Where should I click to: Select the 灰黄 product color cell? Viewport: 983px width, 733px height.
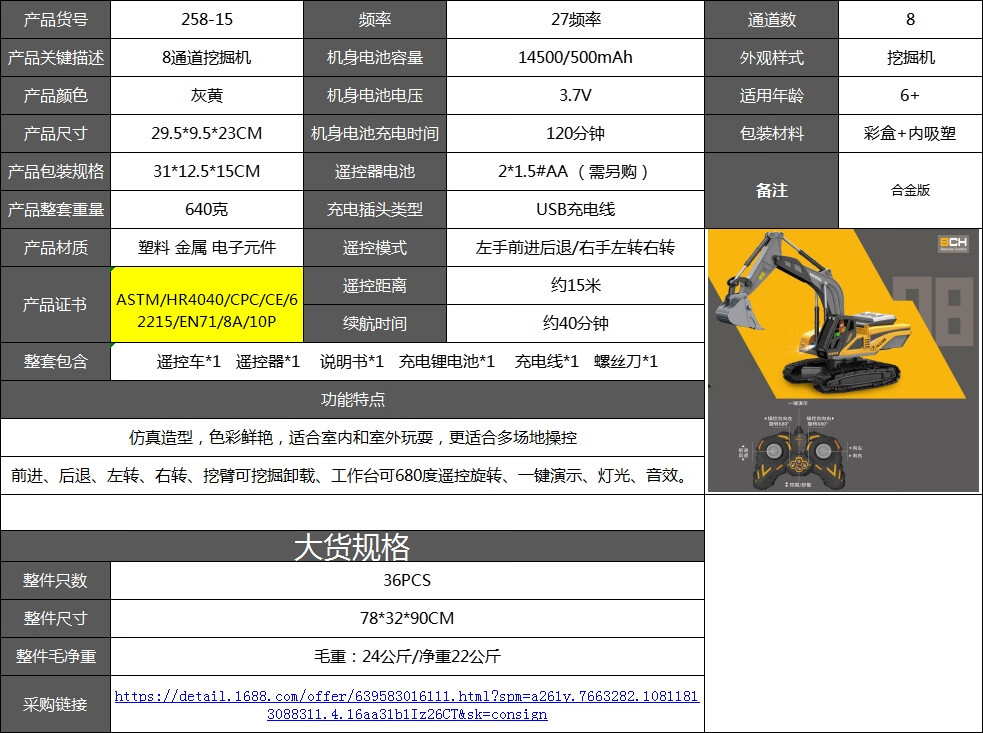(207, 95)
